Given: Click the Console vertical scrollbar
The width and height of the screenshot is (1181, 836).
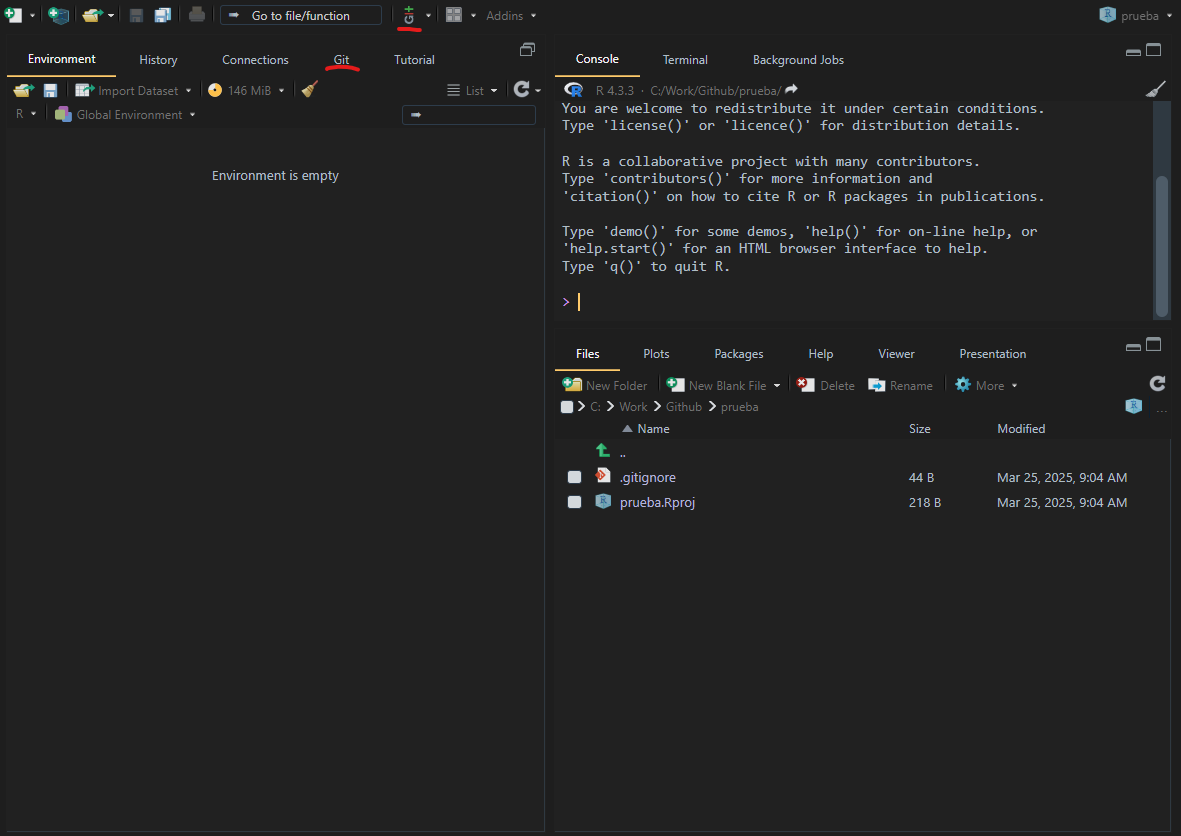Looking at the screenshot, I should pos(1162,246).
